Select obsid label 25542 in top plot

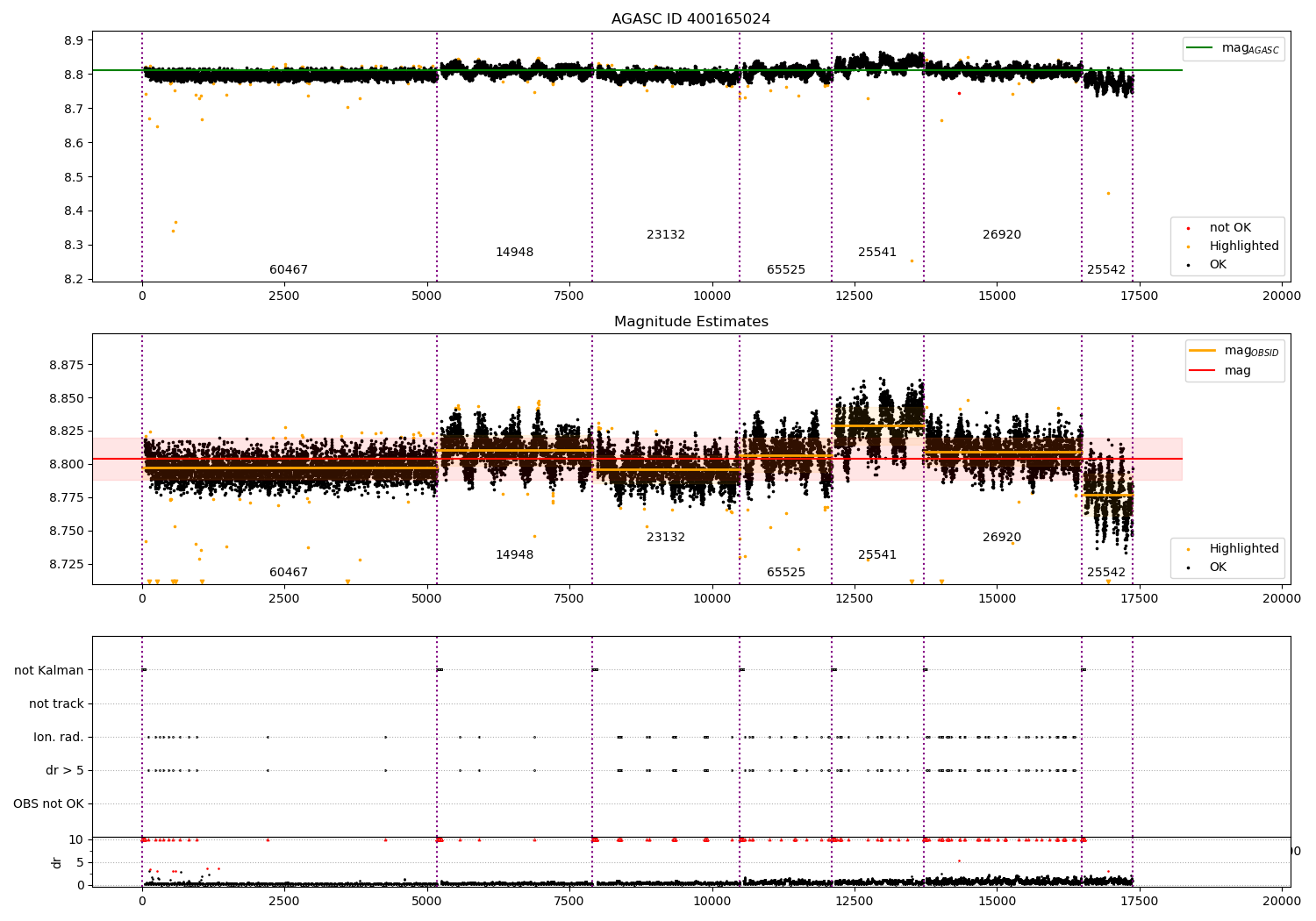tap(1106, 269)
